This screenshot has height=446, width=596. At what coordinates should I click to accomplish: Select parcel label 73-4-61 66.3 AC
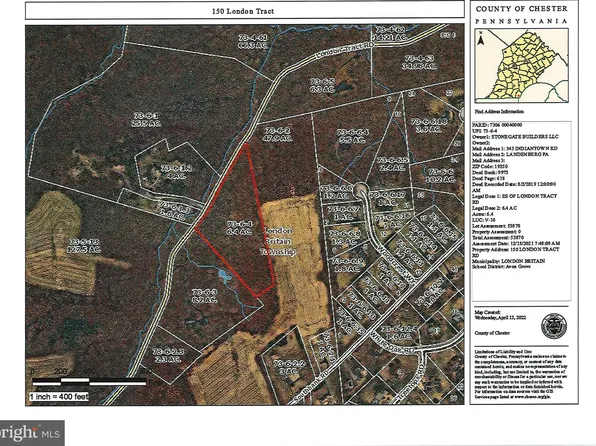(x=253, y=41)
